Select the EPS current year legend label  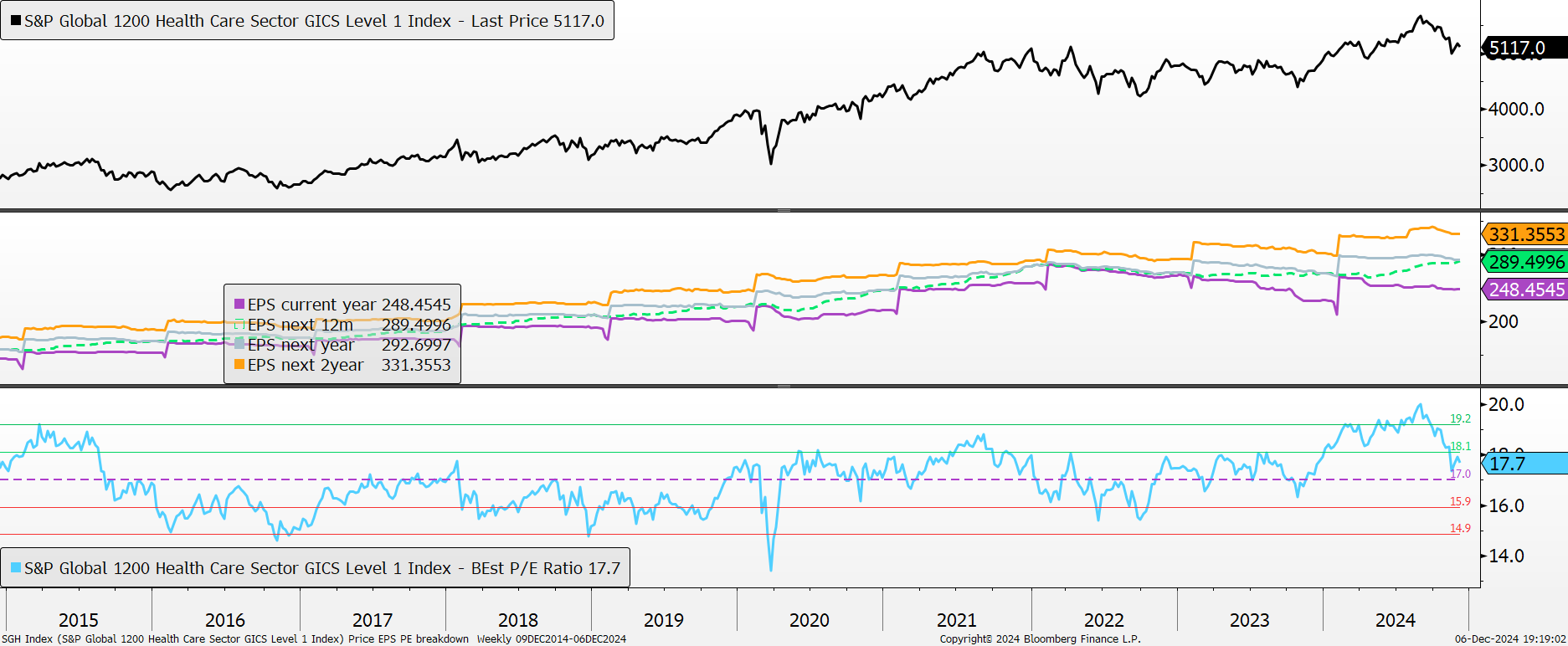312,305
